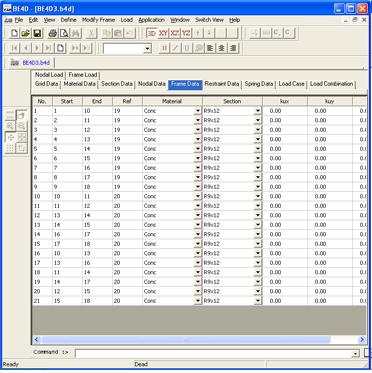Click the left arrow of horizontal scrollbar
This screenshot has height=373, width=372.
coord(37,340)
